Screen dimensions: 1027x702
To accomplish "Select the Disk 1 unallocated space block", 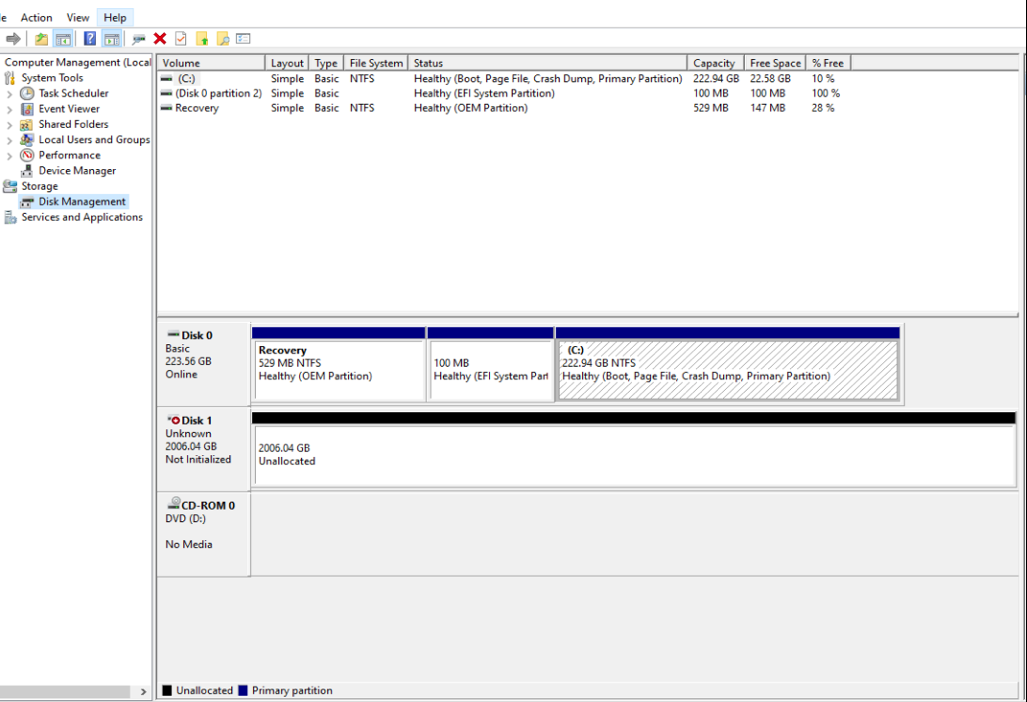I will [634, 455].
